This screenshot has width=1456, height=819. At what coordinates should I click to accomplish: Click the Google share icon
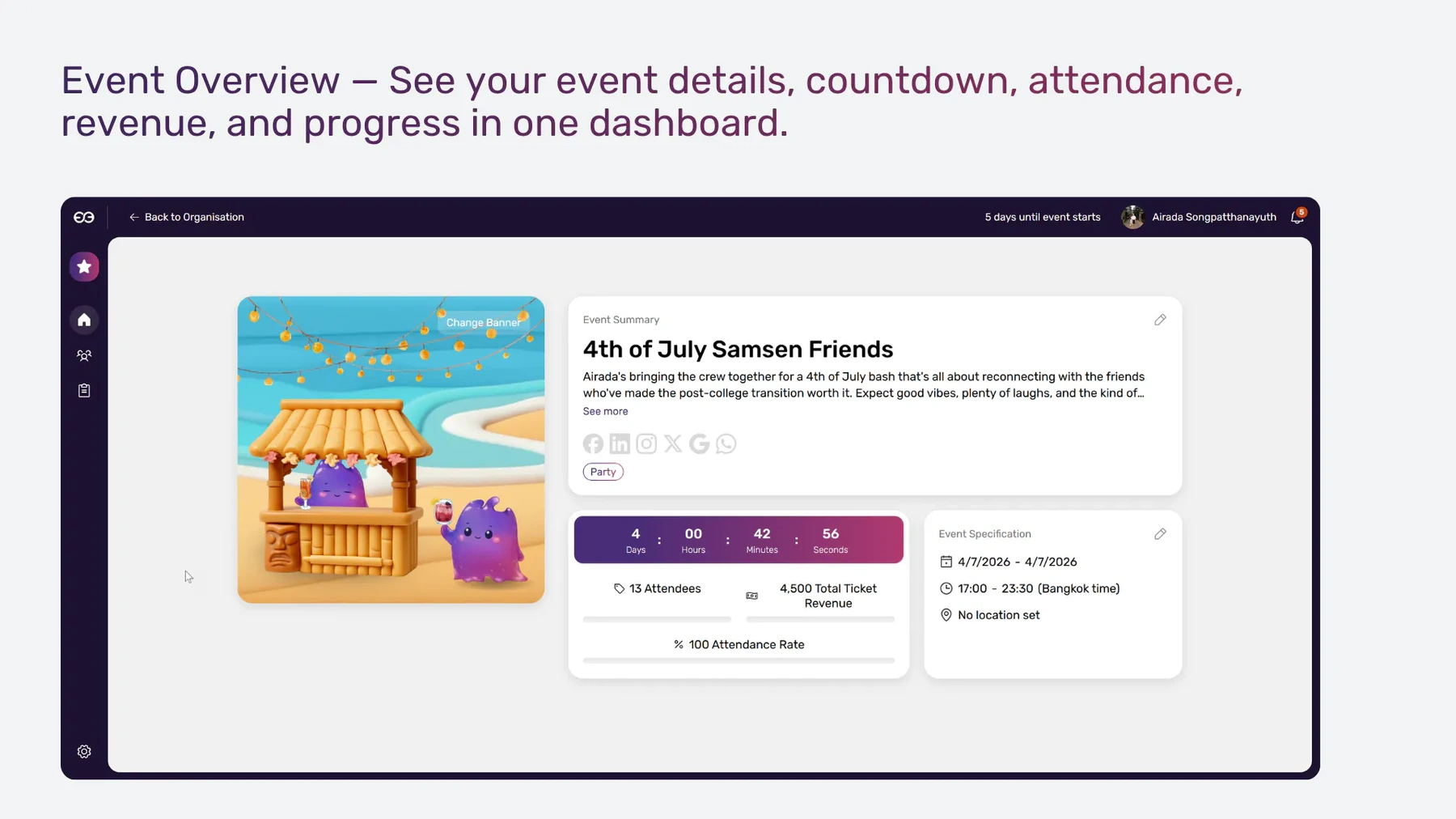[700, 443]
